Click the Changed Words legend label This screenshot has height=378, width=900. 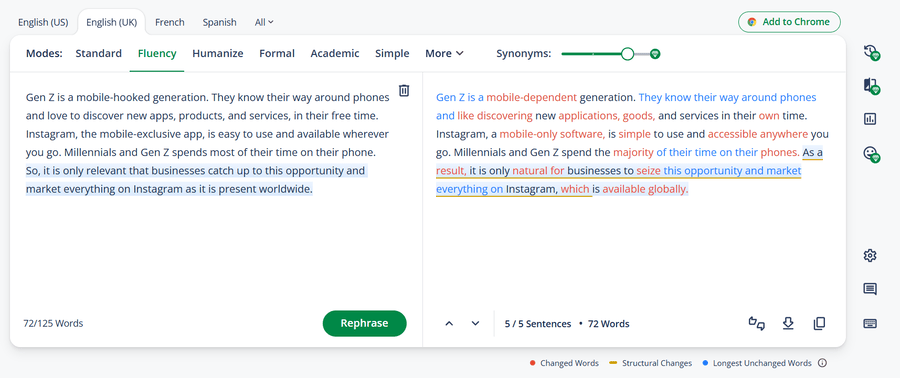pyautogui.click(x=569, y=363)
